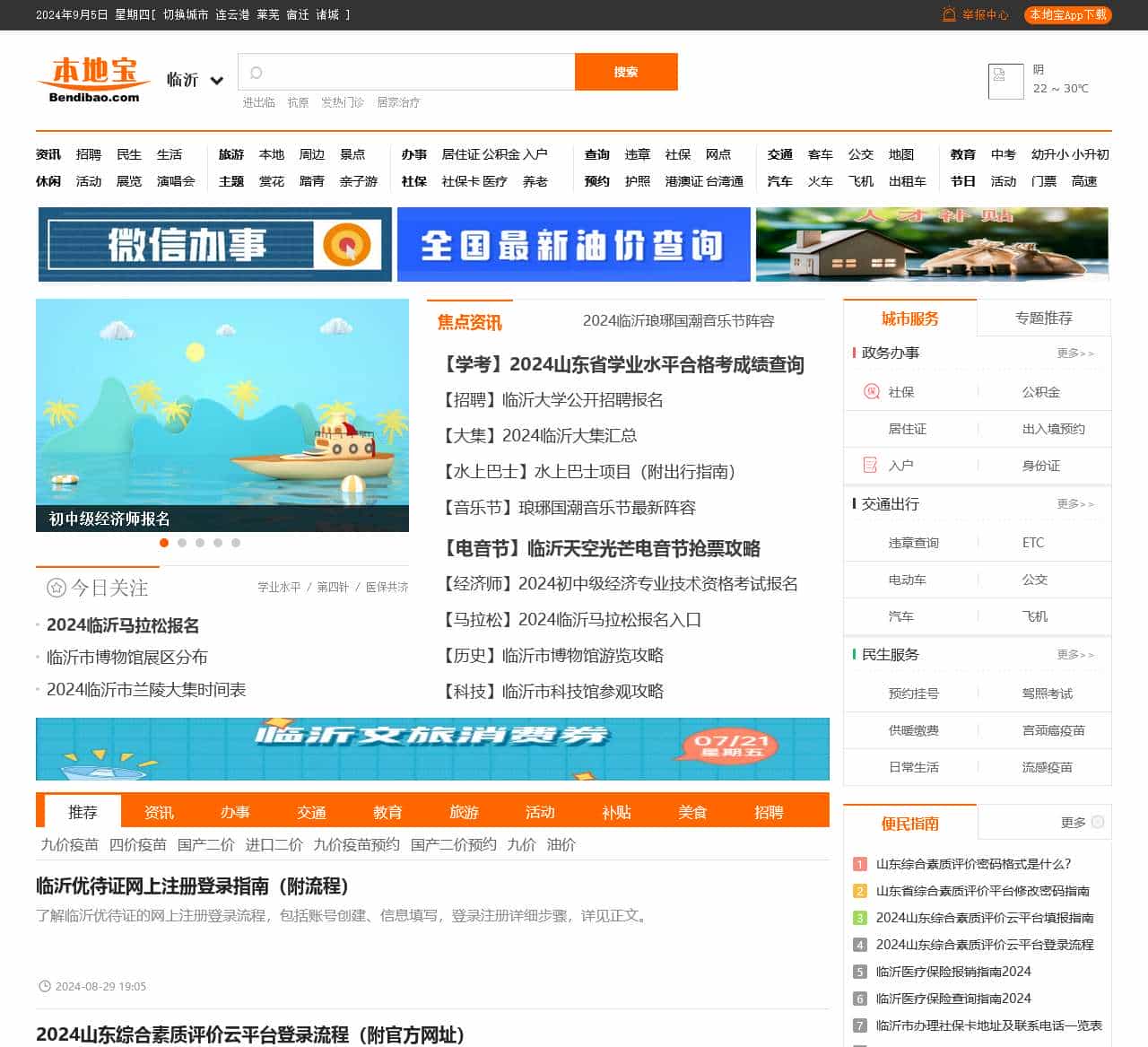This screenshot has width=1148, height=1047.
Task: Open 2024临沂琅琊国潮音乐节阵容 link
Action: (x=678, y=320)
